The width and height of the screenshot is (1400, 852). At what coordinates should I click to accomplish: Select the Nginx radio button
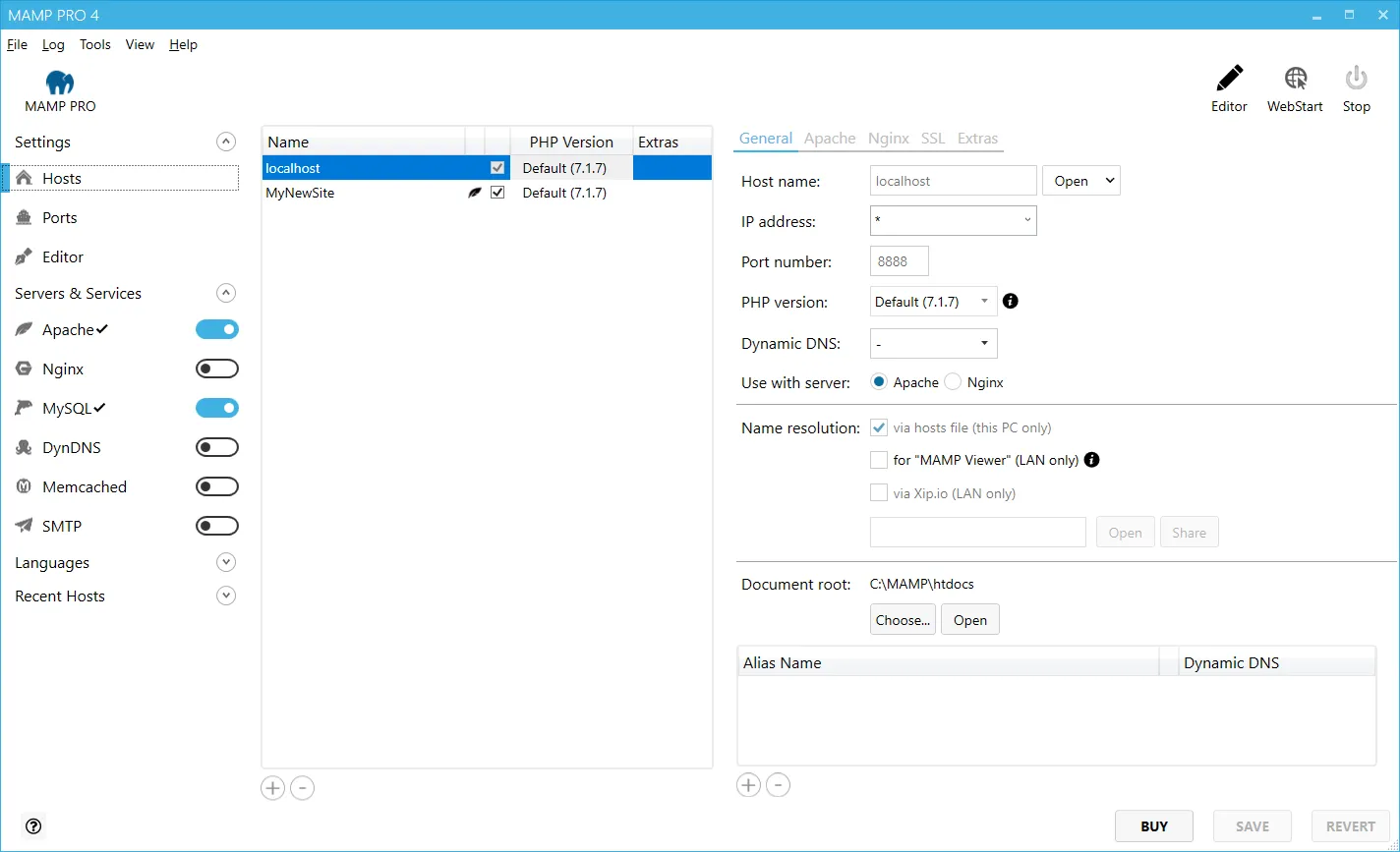click(x=953, y=382)
